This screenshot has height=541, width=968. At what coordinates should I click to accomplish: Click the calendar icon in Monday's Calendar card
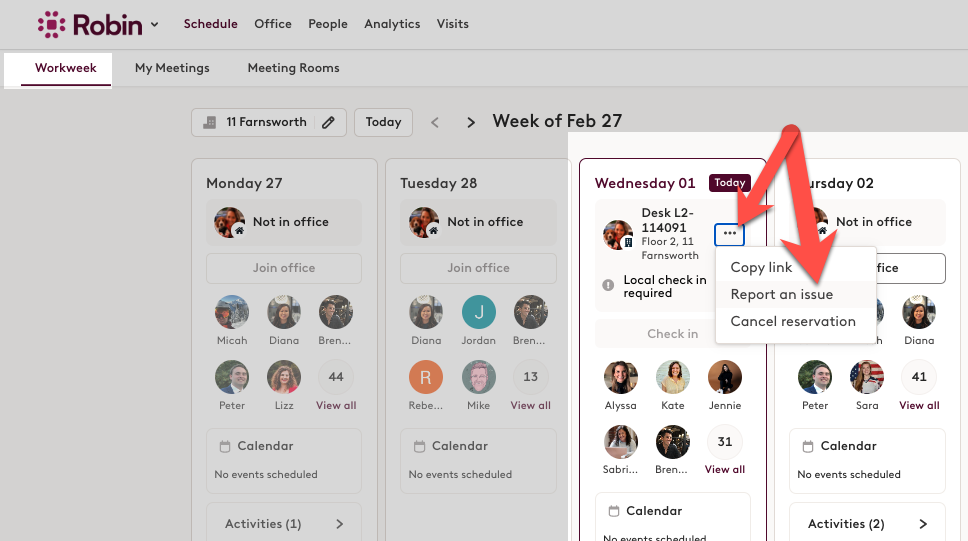point(225,446)
